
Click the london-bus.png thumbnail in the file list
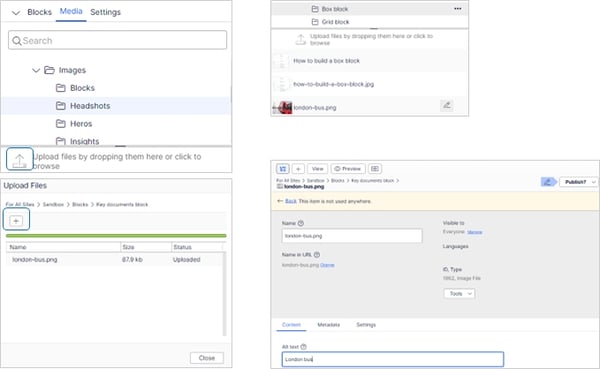click(282, 108)
